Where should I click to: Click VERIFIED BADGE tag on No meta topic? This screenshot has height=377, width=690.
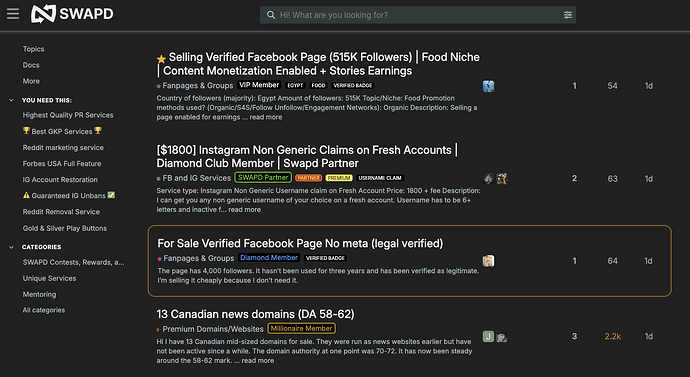(325, 258)
